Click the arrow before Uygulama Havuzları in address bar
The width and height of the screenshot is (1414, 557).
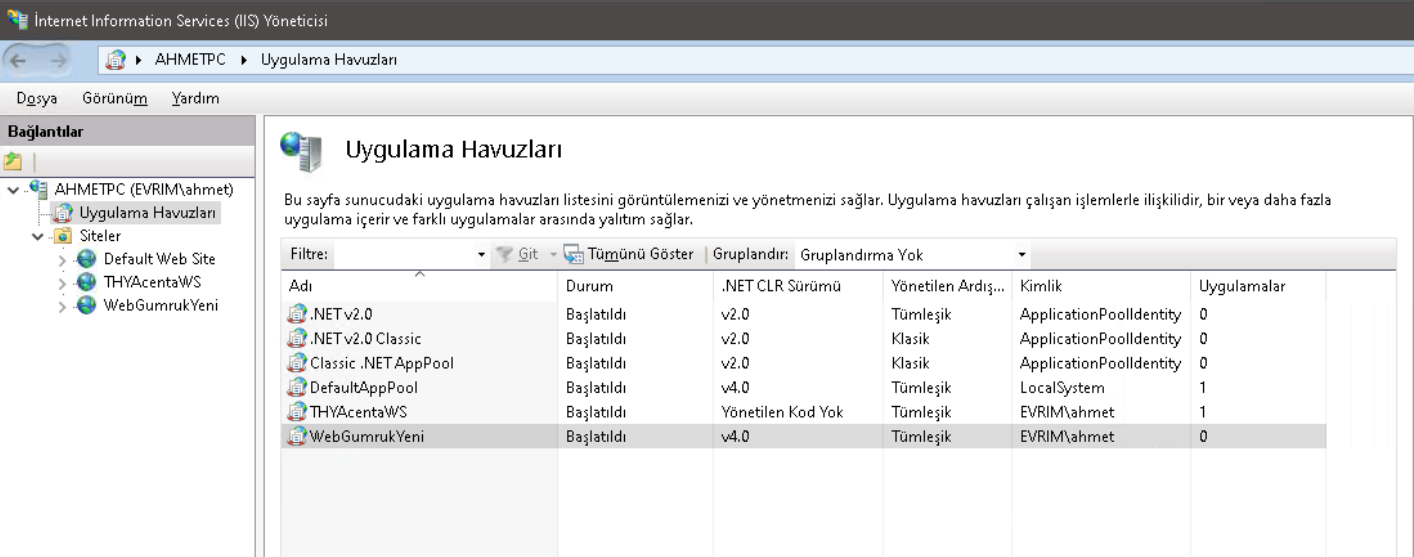245,60
